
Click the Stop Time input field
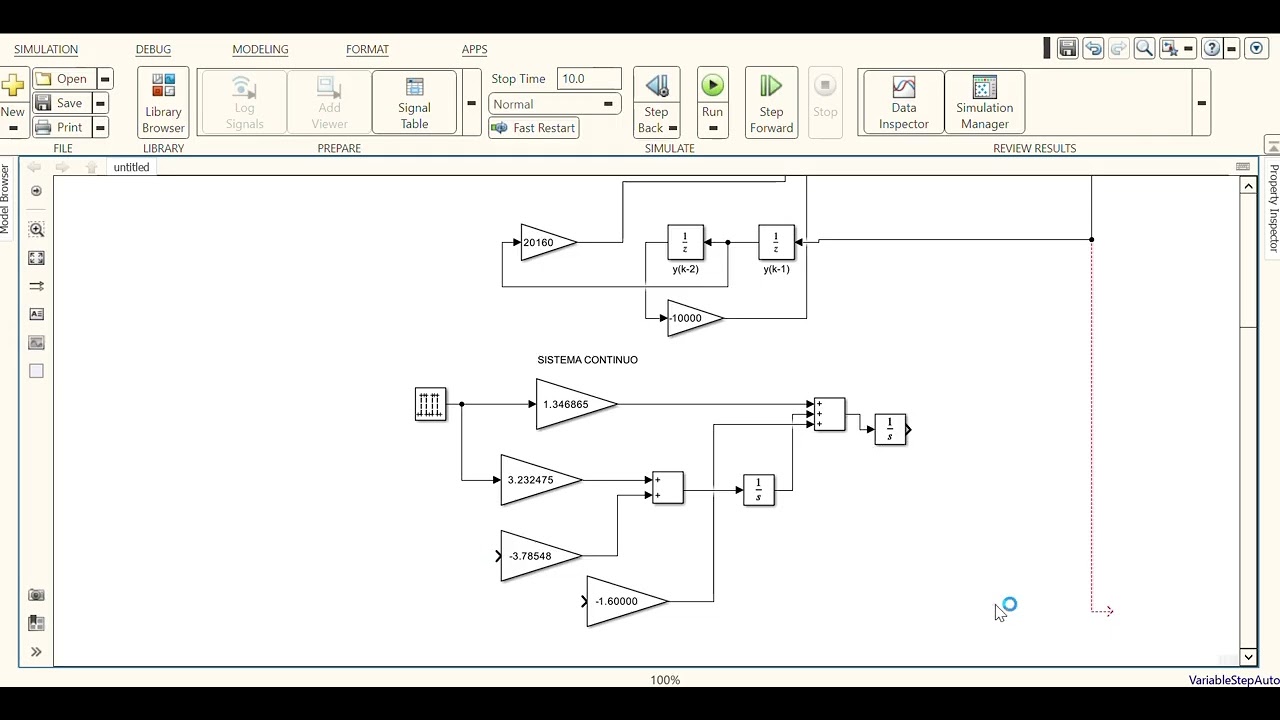tap(589, 79)
